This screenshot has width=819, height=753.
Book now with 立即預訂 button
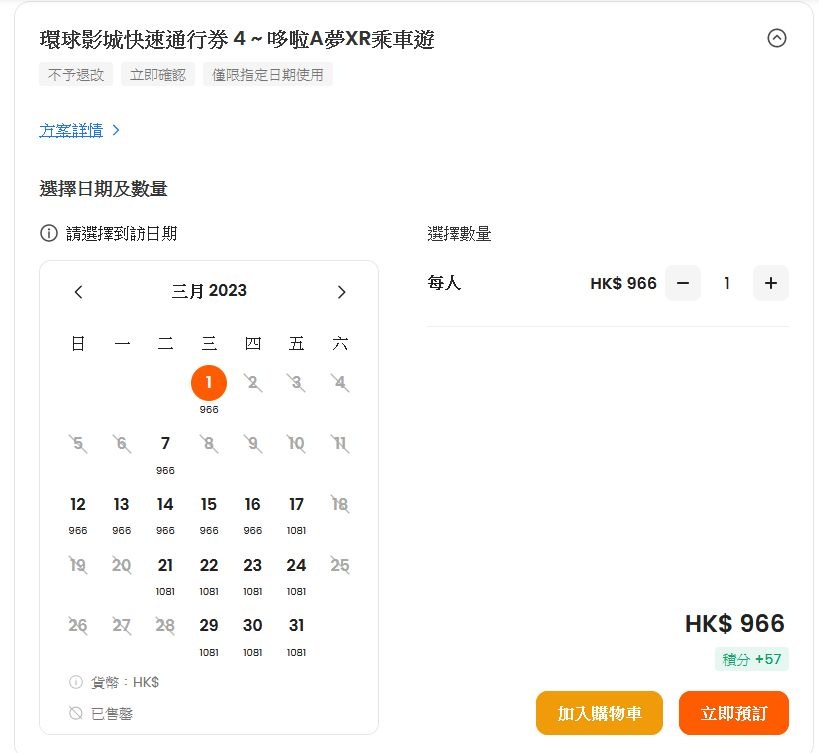(733, 713)
